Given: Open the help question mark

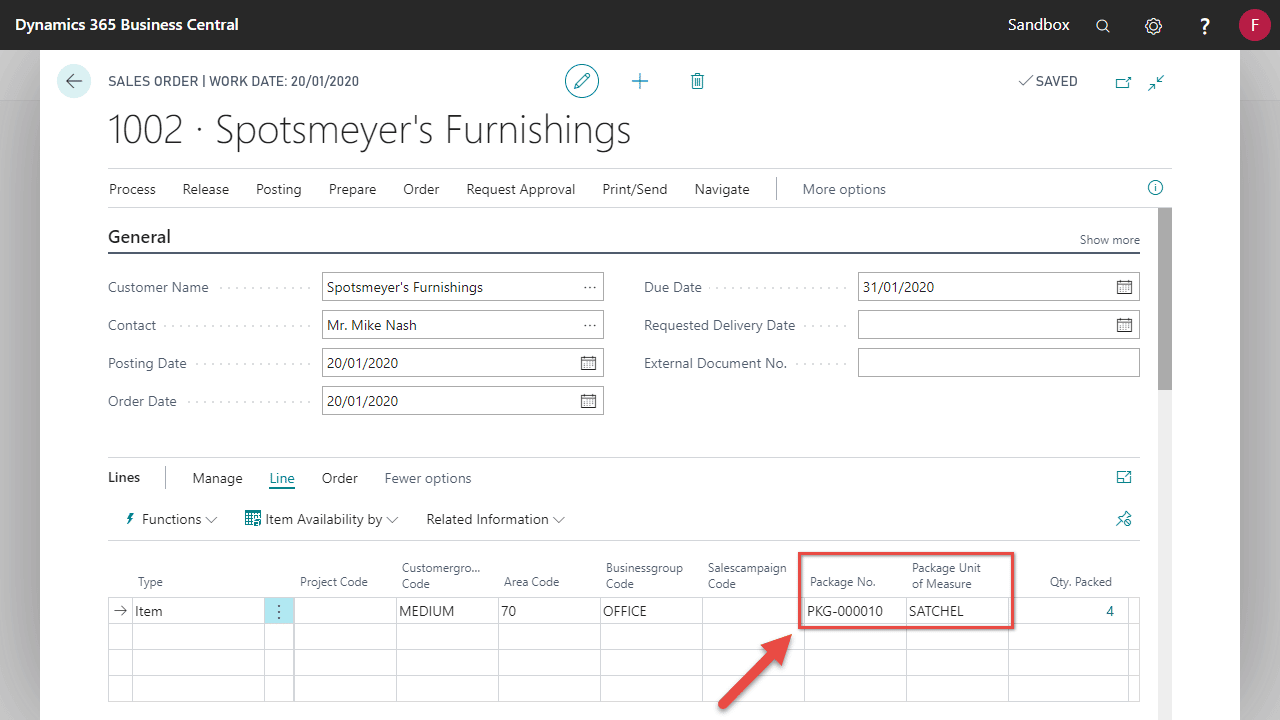Looking at the screenshot, I should [1205, 26].
